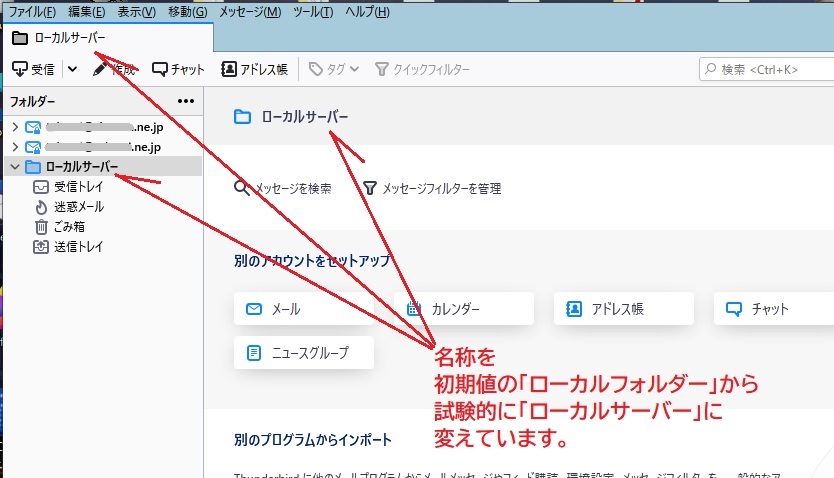Open the メッセージ menu
This screenshot has width=834, height=478.
click(x=247, y=11)
